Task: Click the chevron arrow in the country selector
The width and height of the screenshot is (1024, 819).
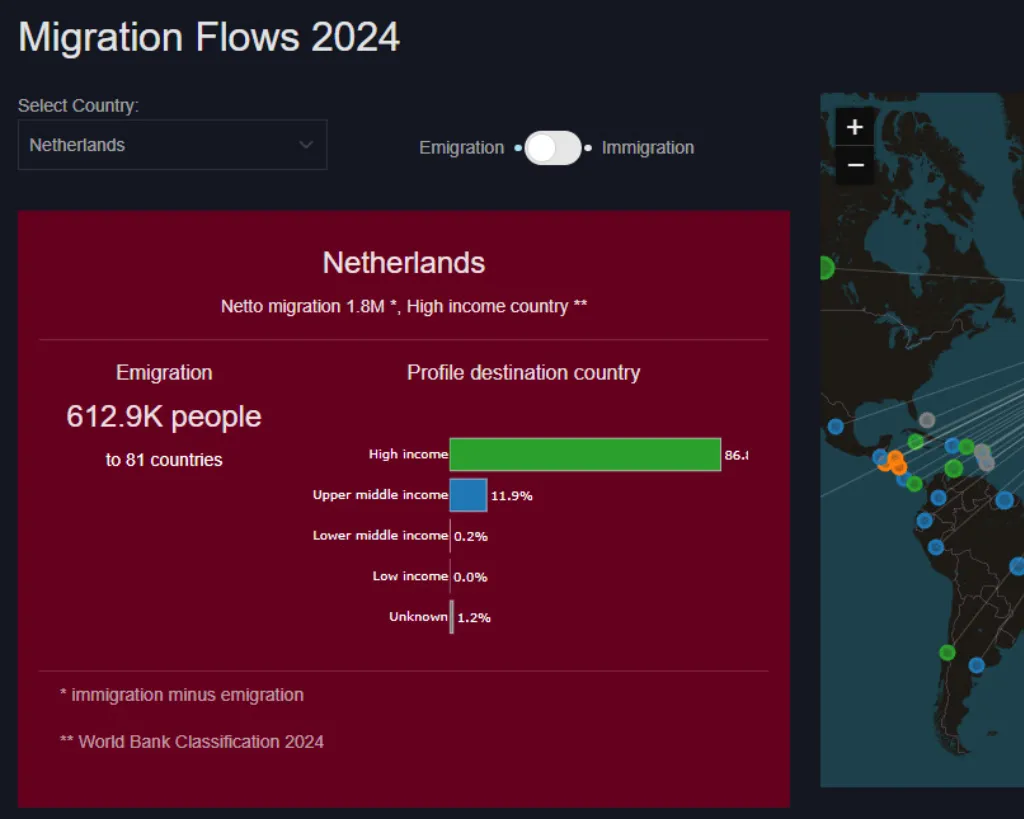Action: pos(306,145)
